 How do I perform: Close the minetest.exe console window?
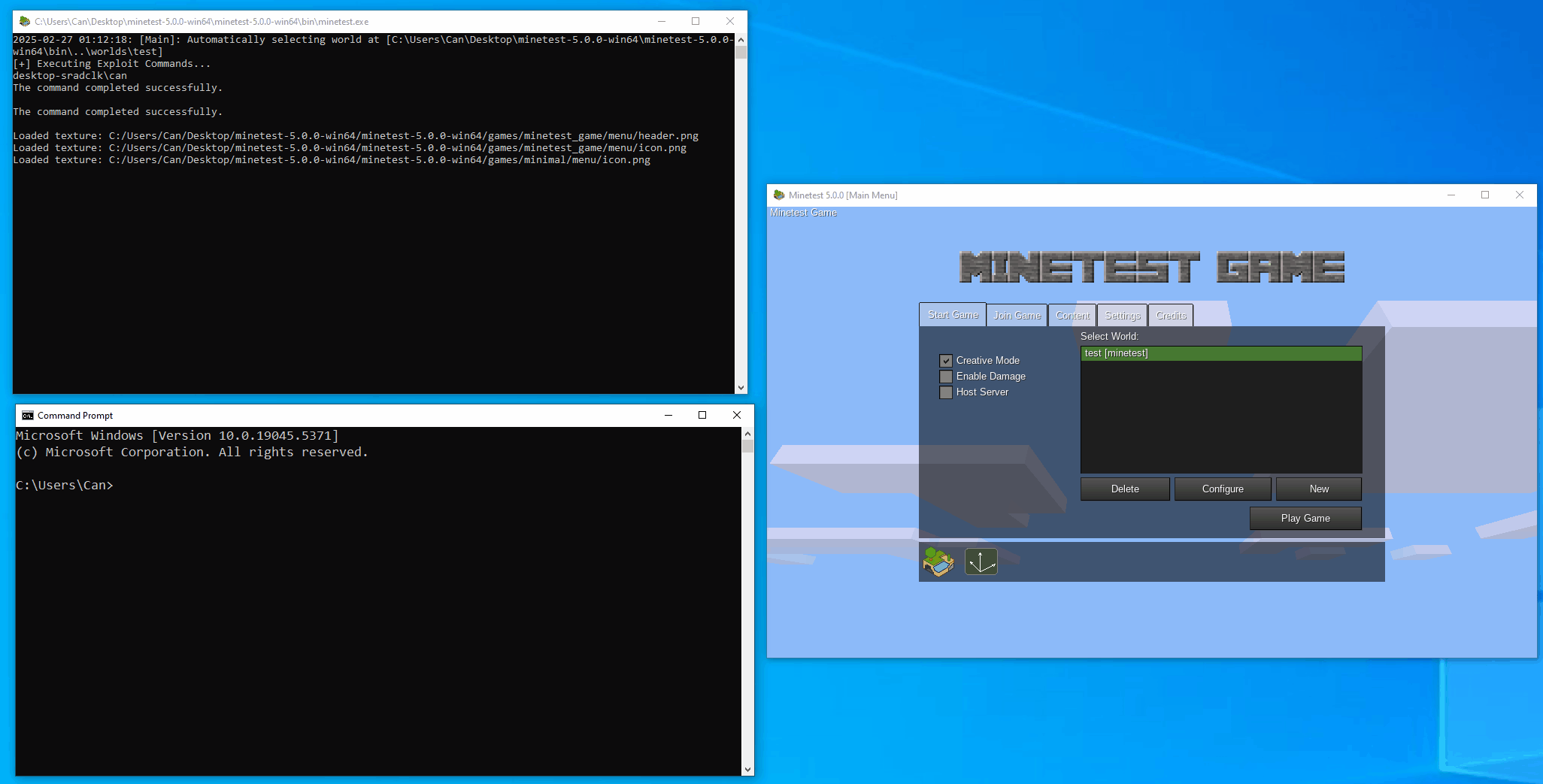tap(730, 22)
